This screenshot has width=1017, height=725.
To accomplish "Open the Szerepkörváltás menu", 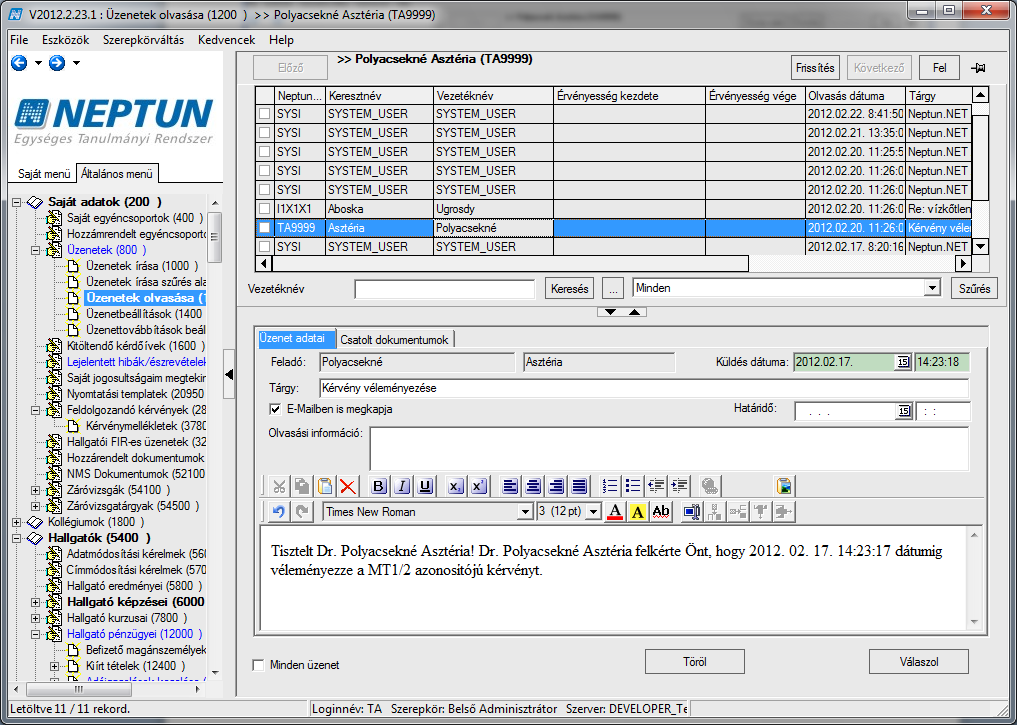I will tap(143, 40).
